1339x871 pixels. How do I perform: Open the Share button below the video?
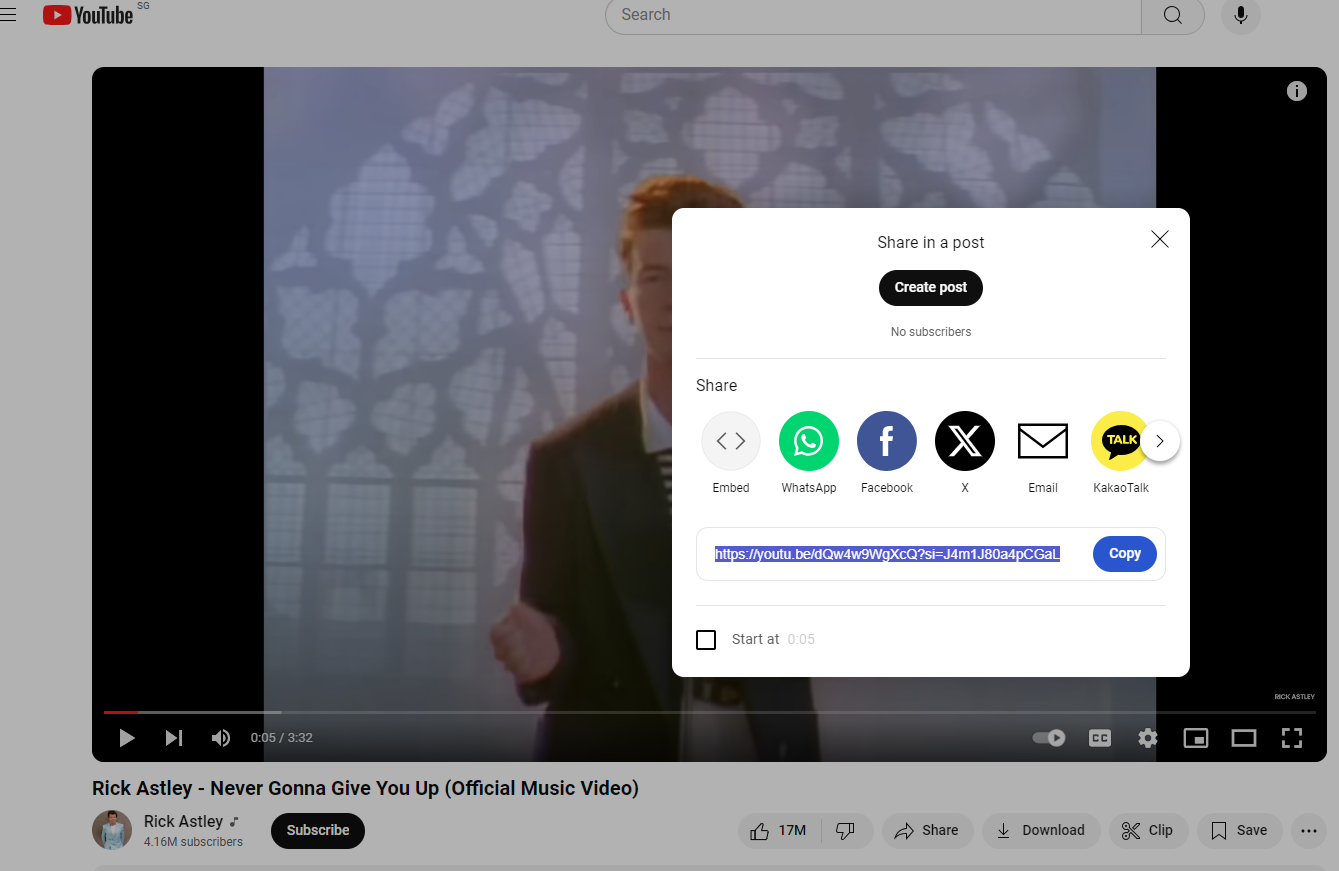(927, 831)
